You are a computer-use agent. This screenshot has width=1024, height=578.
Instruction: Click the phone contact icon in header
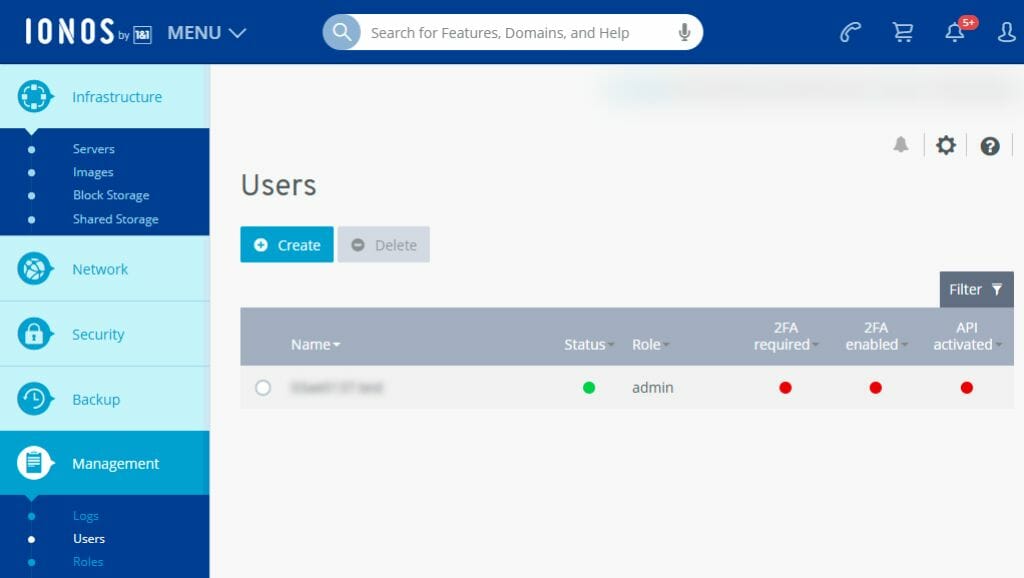coord(850,32)
